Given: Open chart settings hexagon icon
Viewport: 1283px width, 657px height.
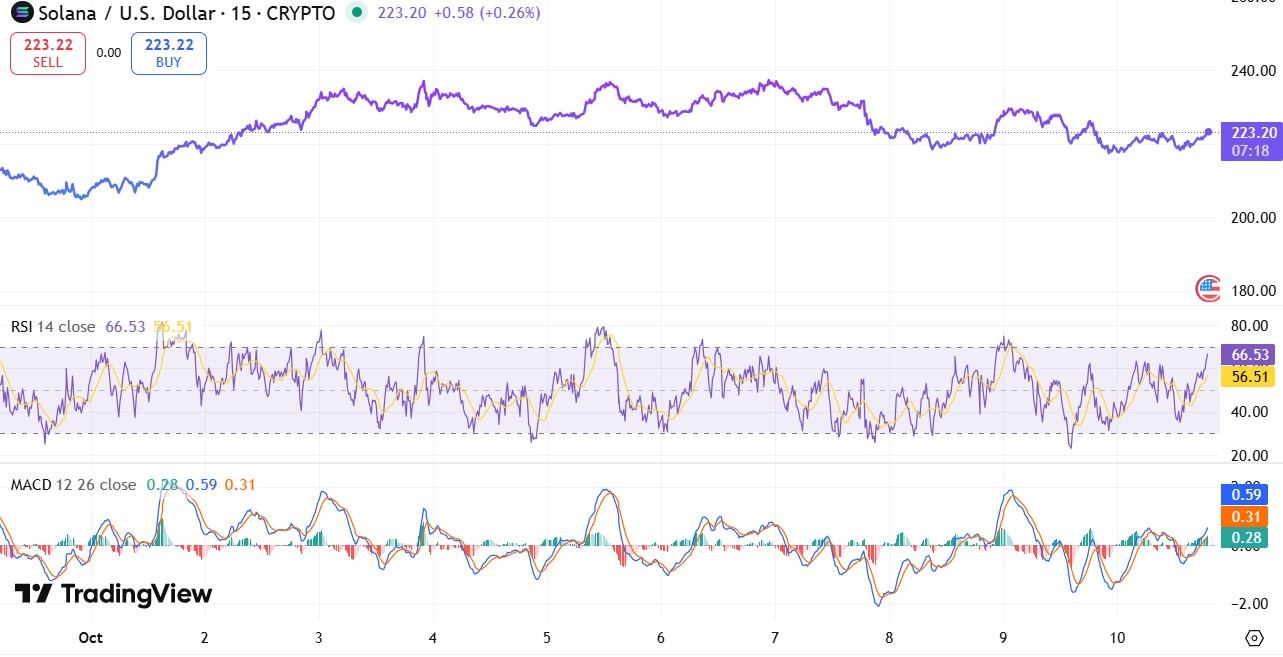Looking at the screenshot, I should click(x=1254, y=637).
